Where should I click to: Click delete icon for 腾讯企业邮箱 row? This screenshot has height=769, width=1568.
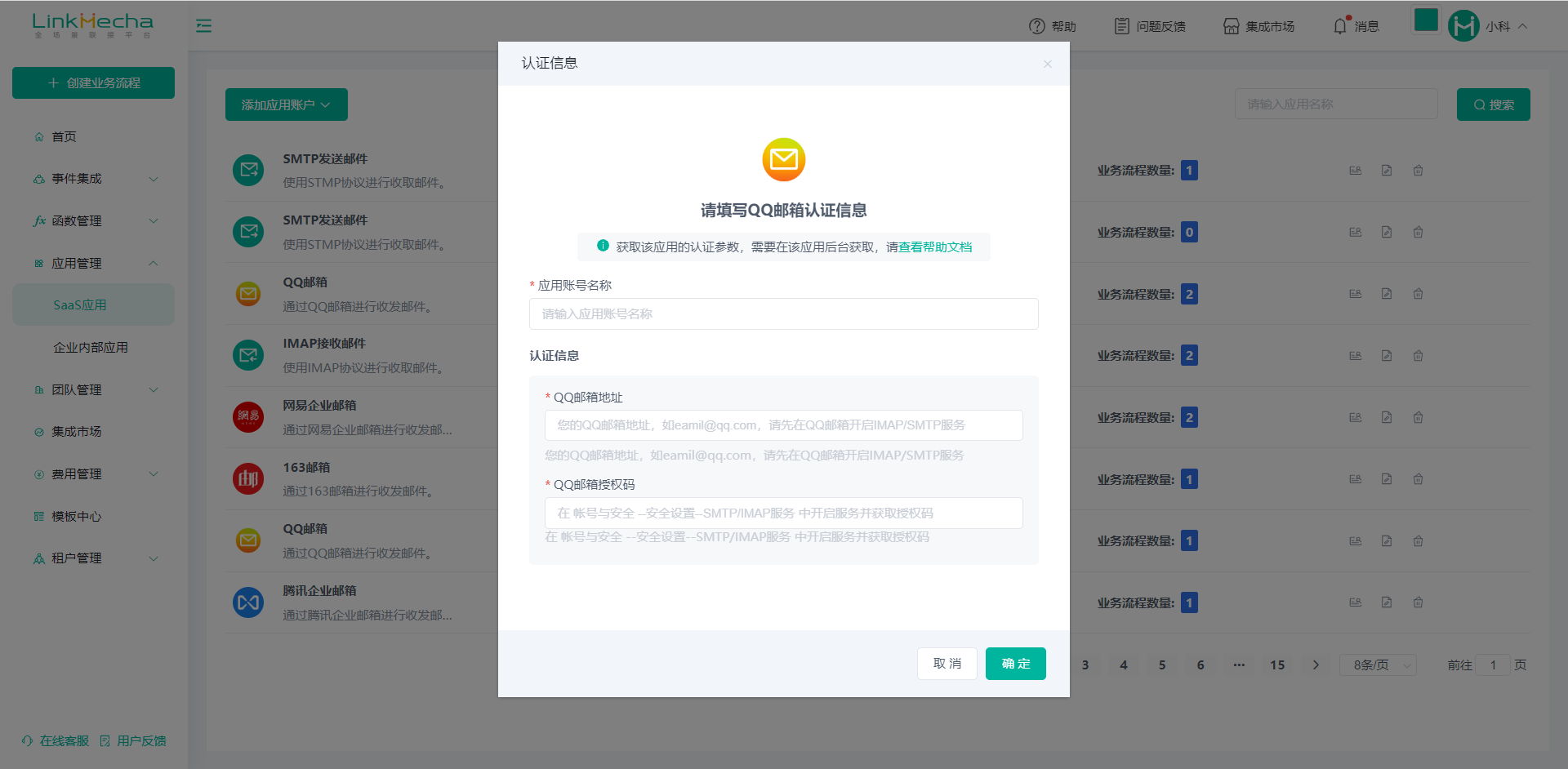1419,602
